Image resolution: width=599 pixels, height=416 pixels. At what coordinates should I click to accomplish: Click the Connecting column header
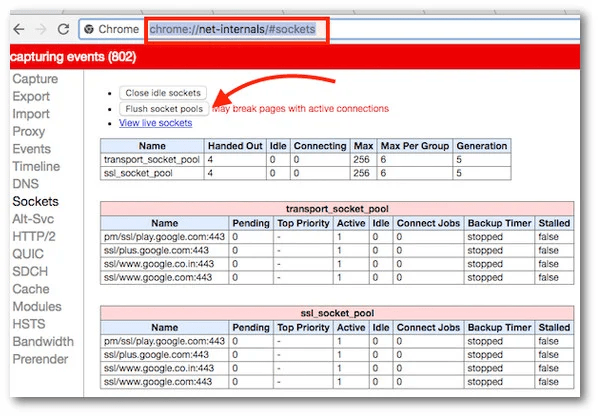(x=320, y=146)
